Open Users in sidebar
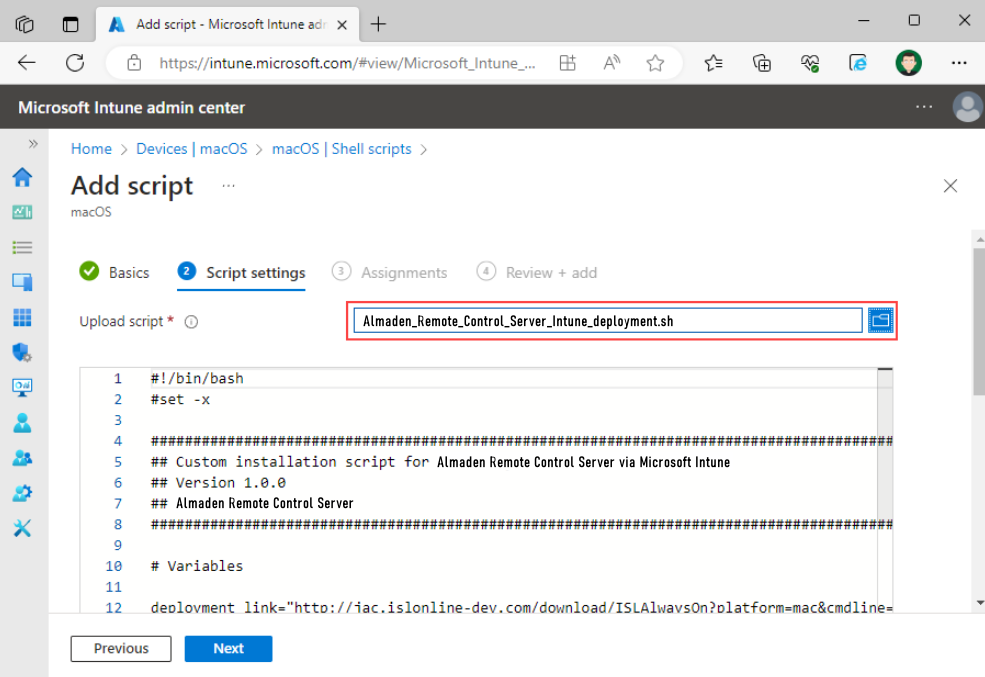This screenshot has width=985, height=677. pos(22,423)
